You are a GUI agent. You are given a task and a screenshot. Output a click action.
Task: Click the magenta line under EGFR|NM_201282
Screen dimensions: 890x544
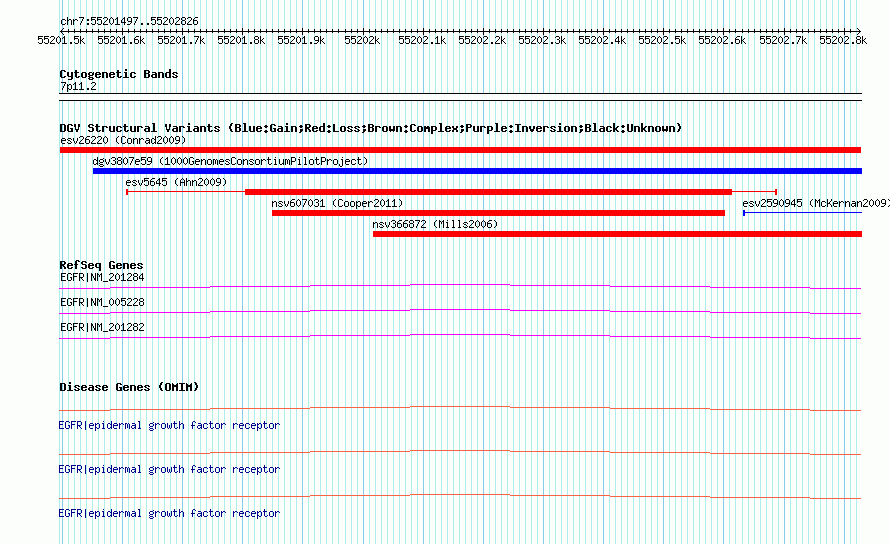(460, 335)
